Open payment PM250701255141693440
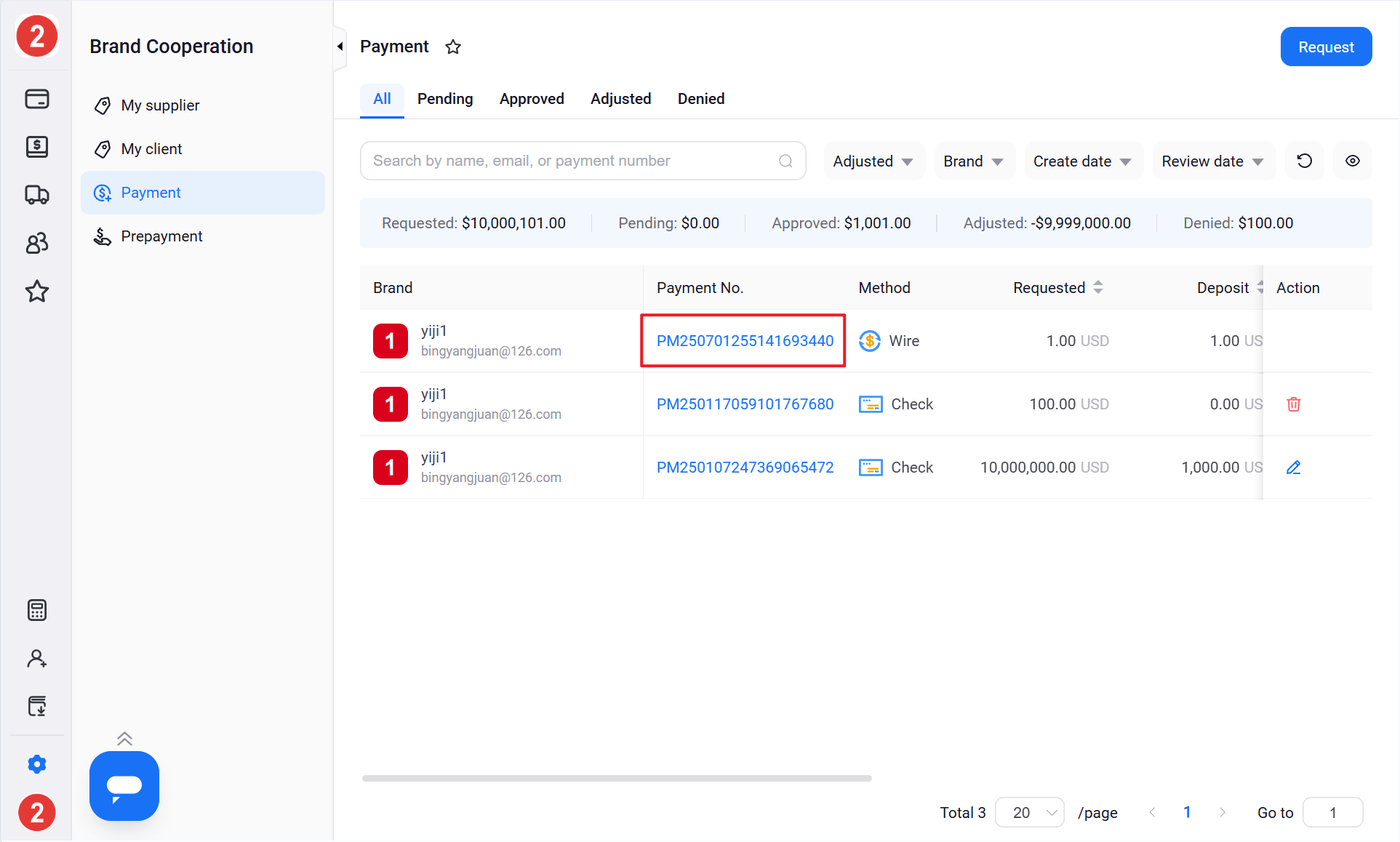The image size is (1400, 842). (745, 341)
